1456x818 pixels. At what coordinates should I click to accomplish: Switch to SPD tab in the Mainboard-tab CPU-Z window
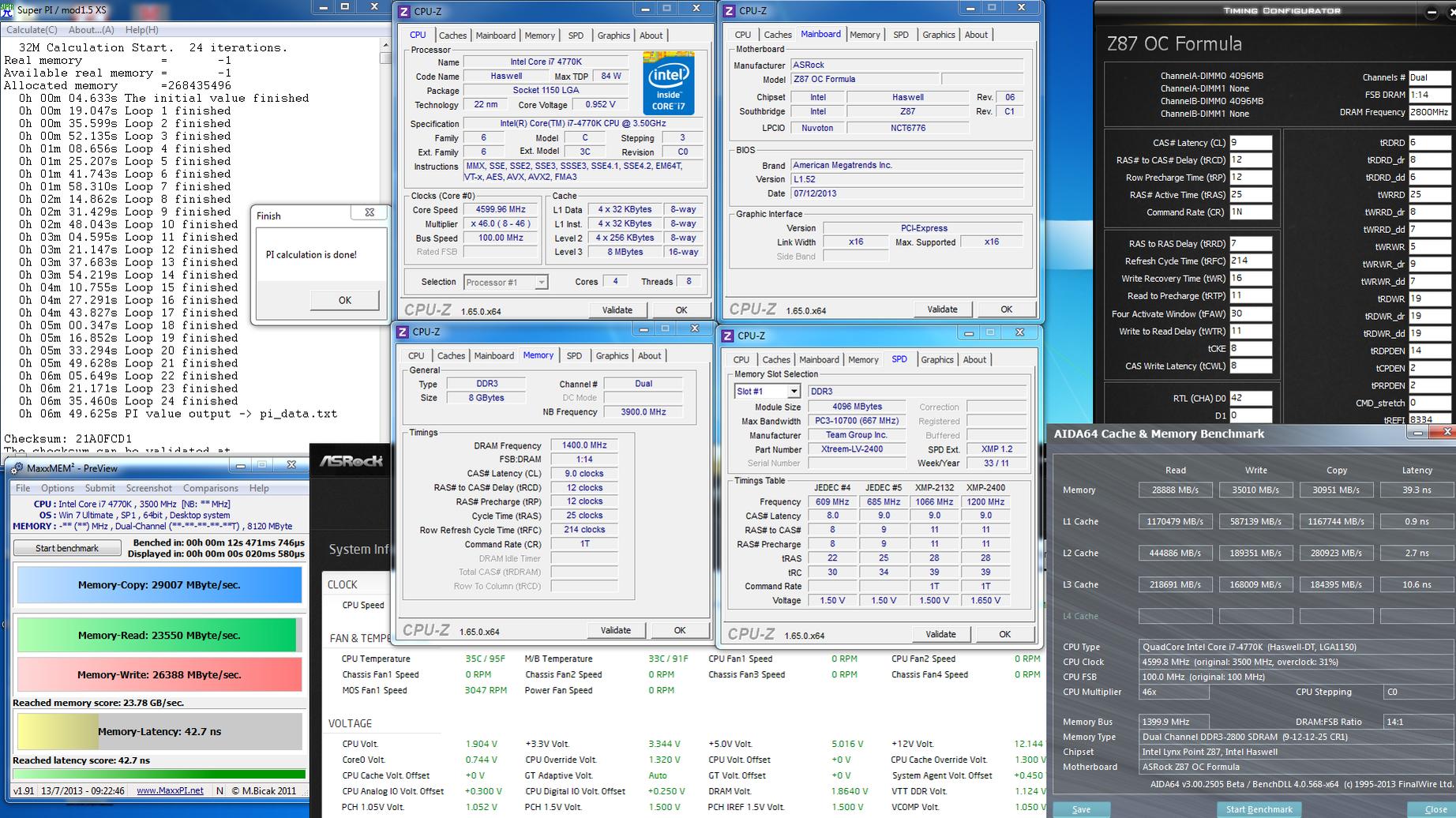coord(901,35)
